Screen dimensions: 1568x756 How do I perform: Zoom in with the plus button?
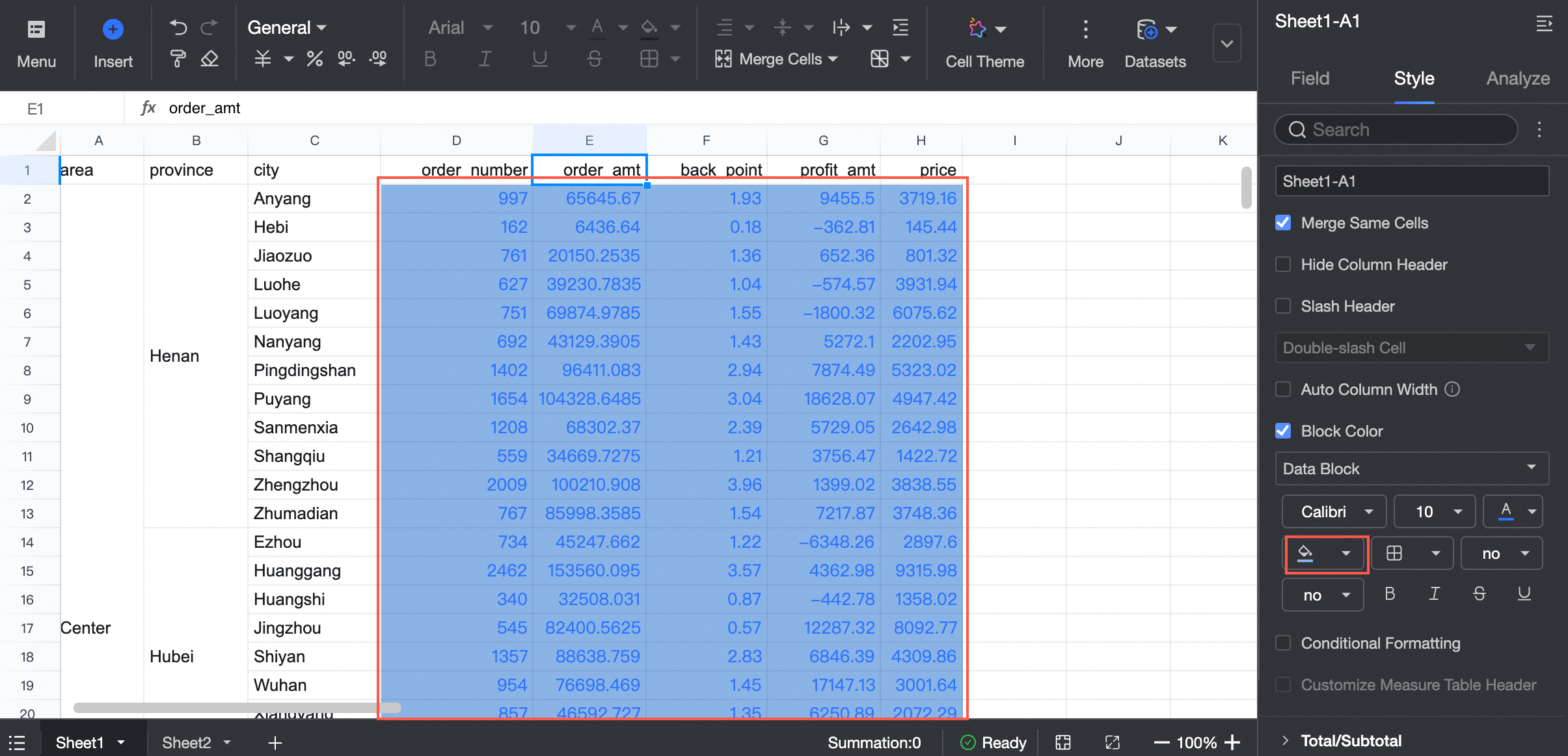pos(1232,742)
